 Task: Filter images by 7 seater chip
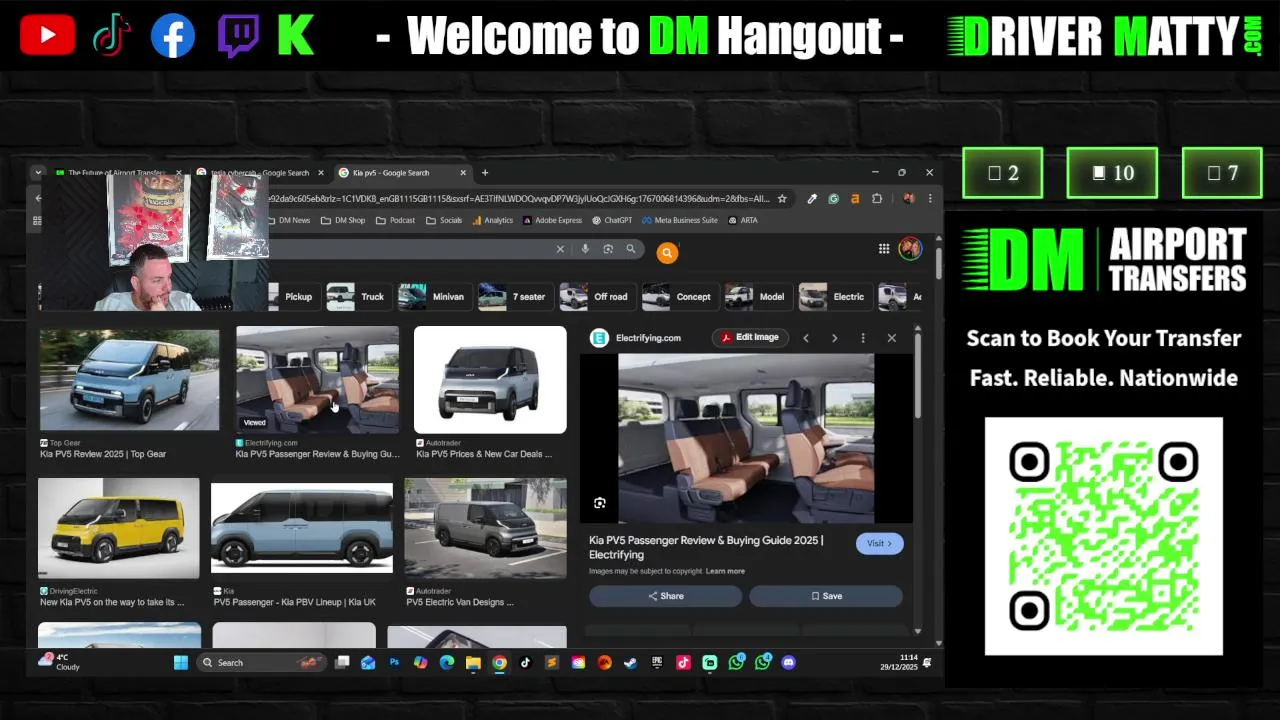[513, 297]
